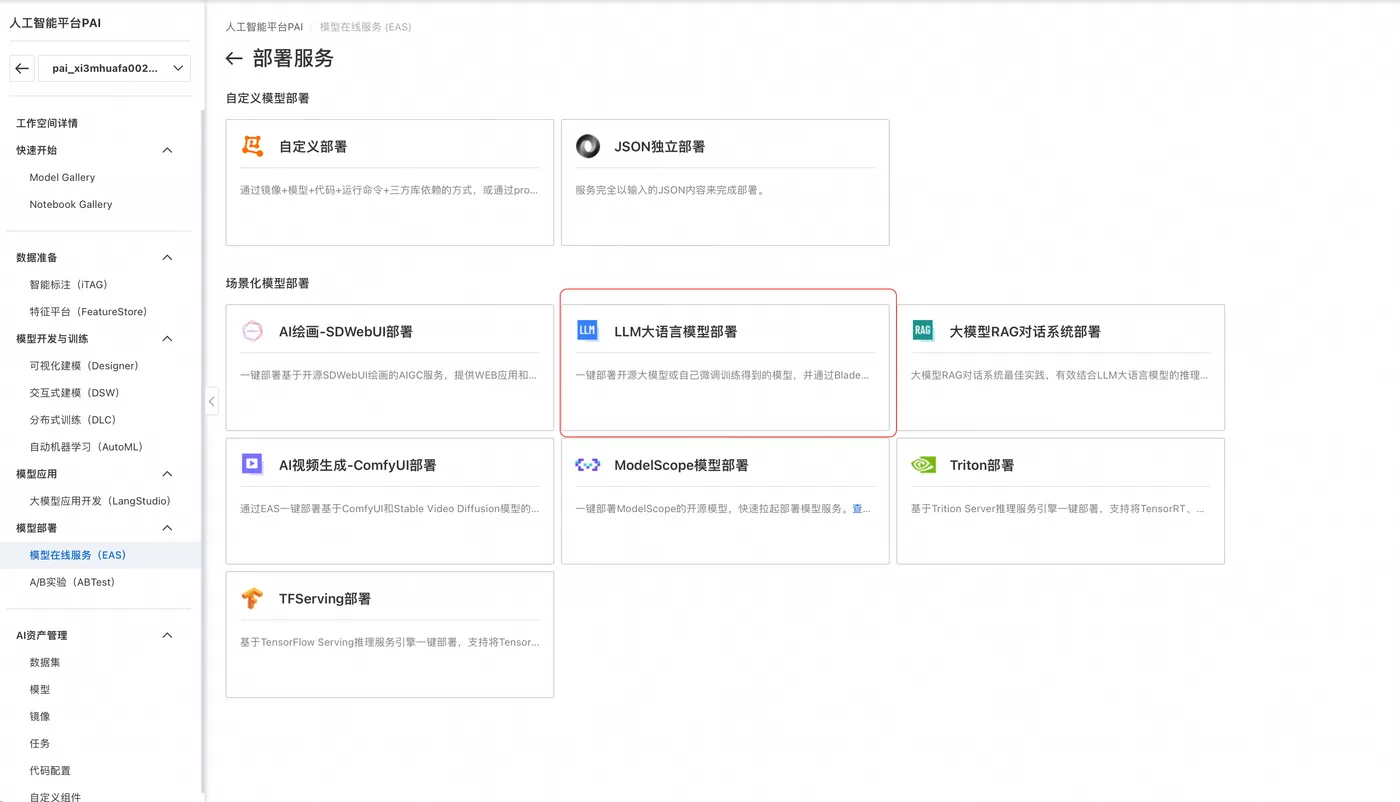The width and height of the screenshot is (1400, 802).
Task: Click description starting 基于TensorFlow Serving
Action: [x=389, y=642]
